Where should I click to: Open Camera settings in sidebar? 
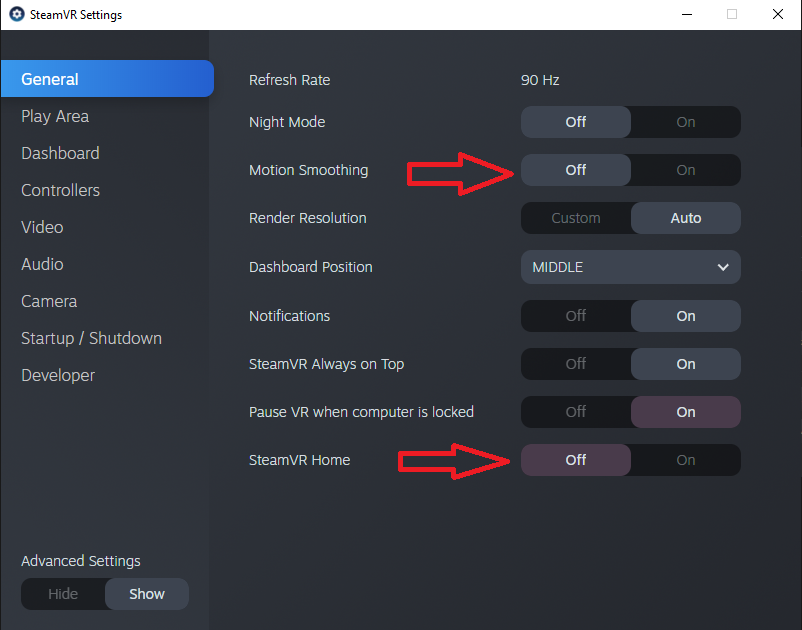49,301
